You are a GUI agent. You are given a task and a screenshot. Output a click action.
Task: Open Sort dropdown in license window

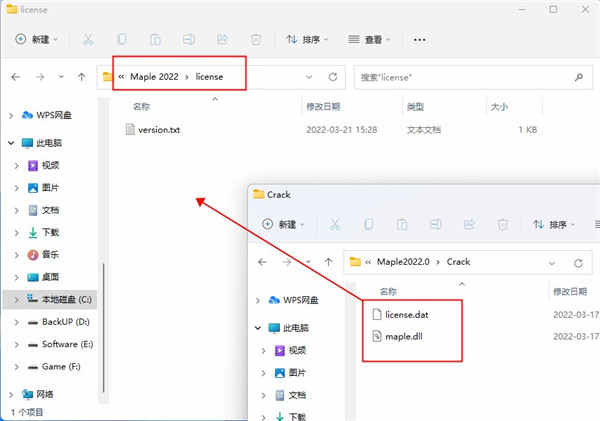(307, 39)
